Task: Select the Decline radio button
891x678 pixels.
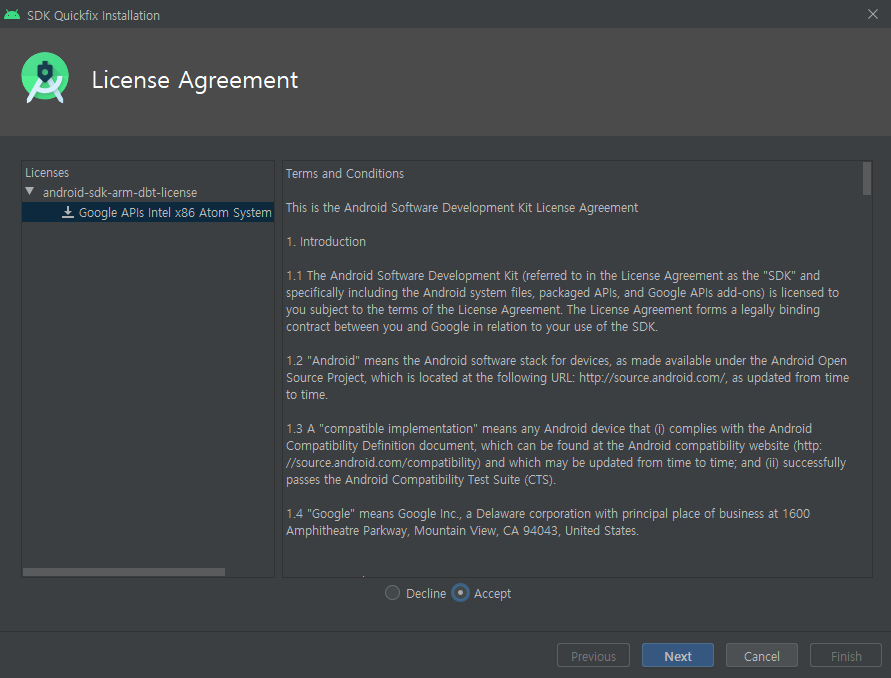Action: (392, 593)
